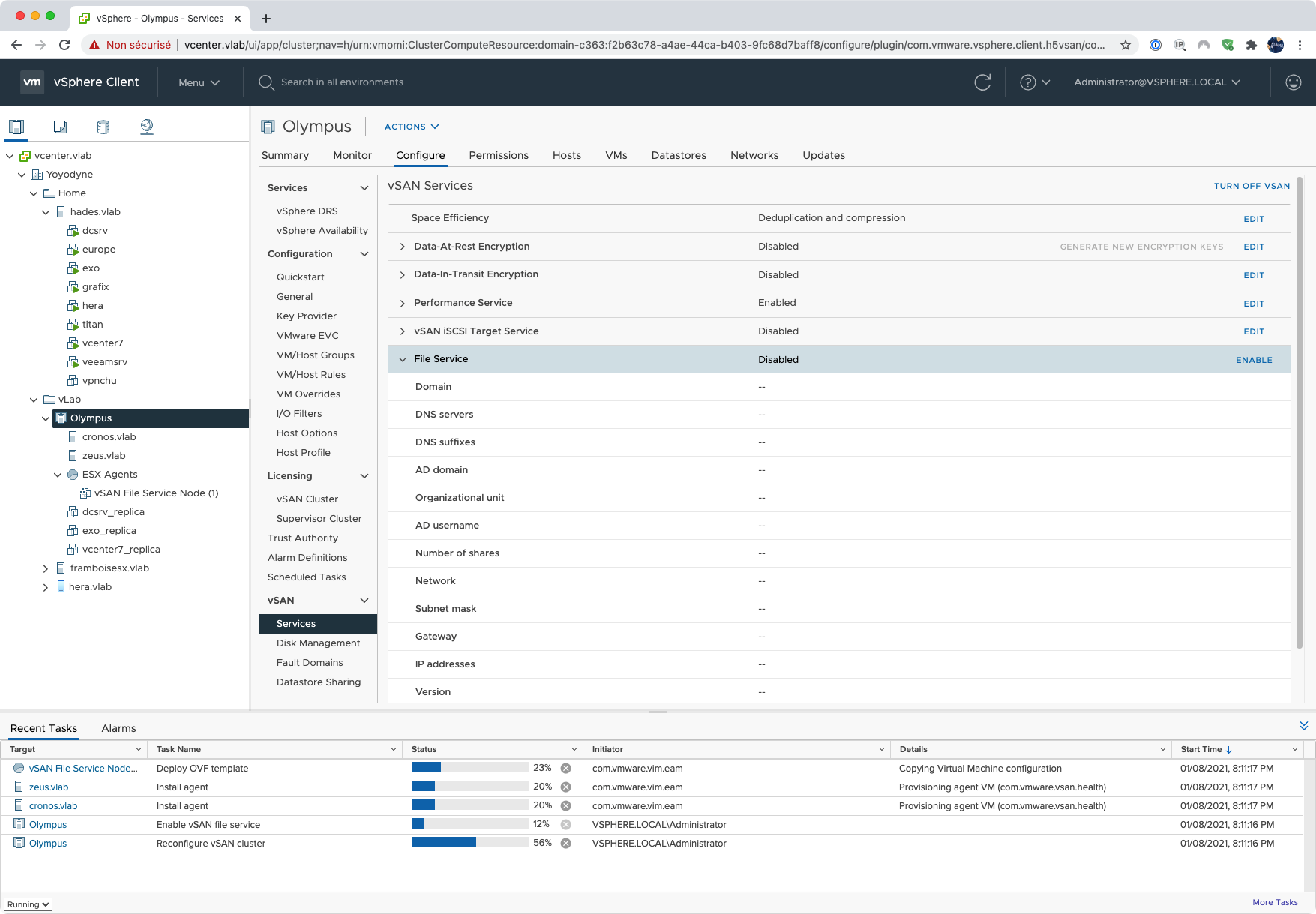
Task: Open the Networking inventory view icon
Action: pos(147,127)
